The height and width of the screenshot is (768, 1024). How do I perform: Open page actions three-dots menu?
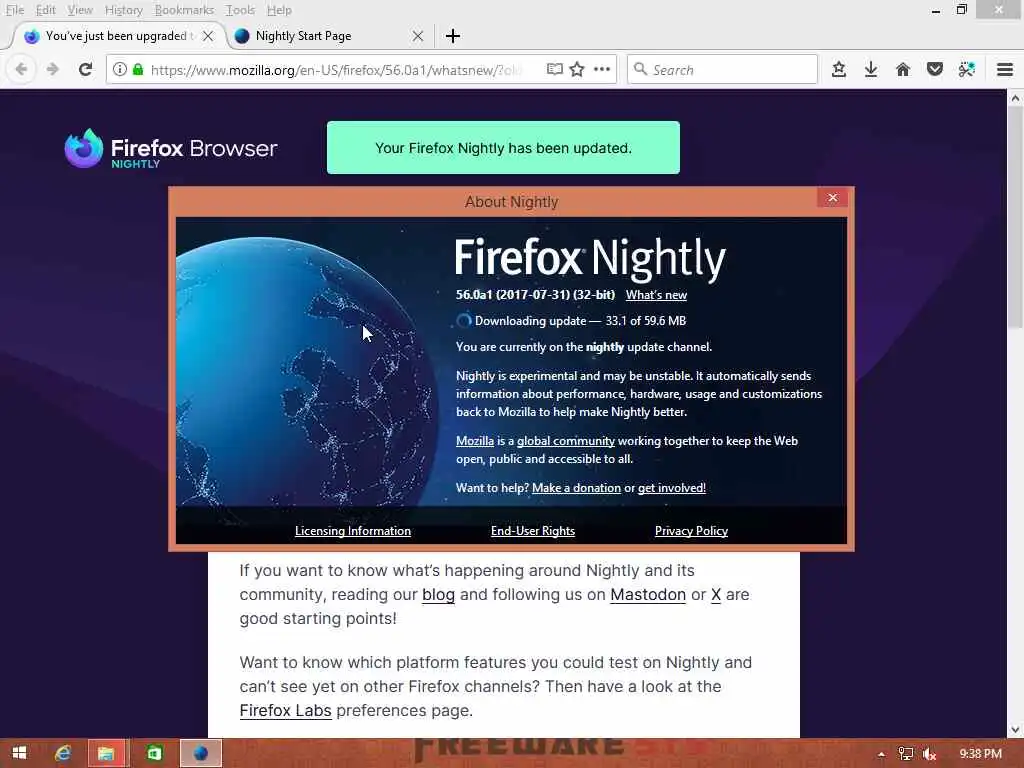tap(602, 69)
